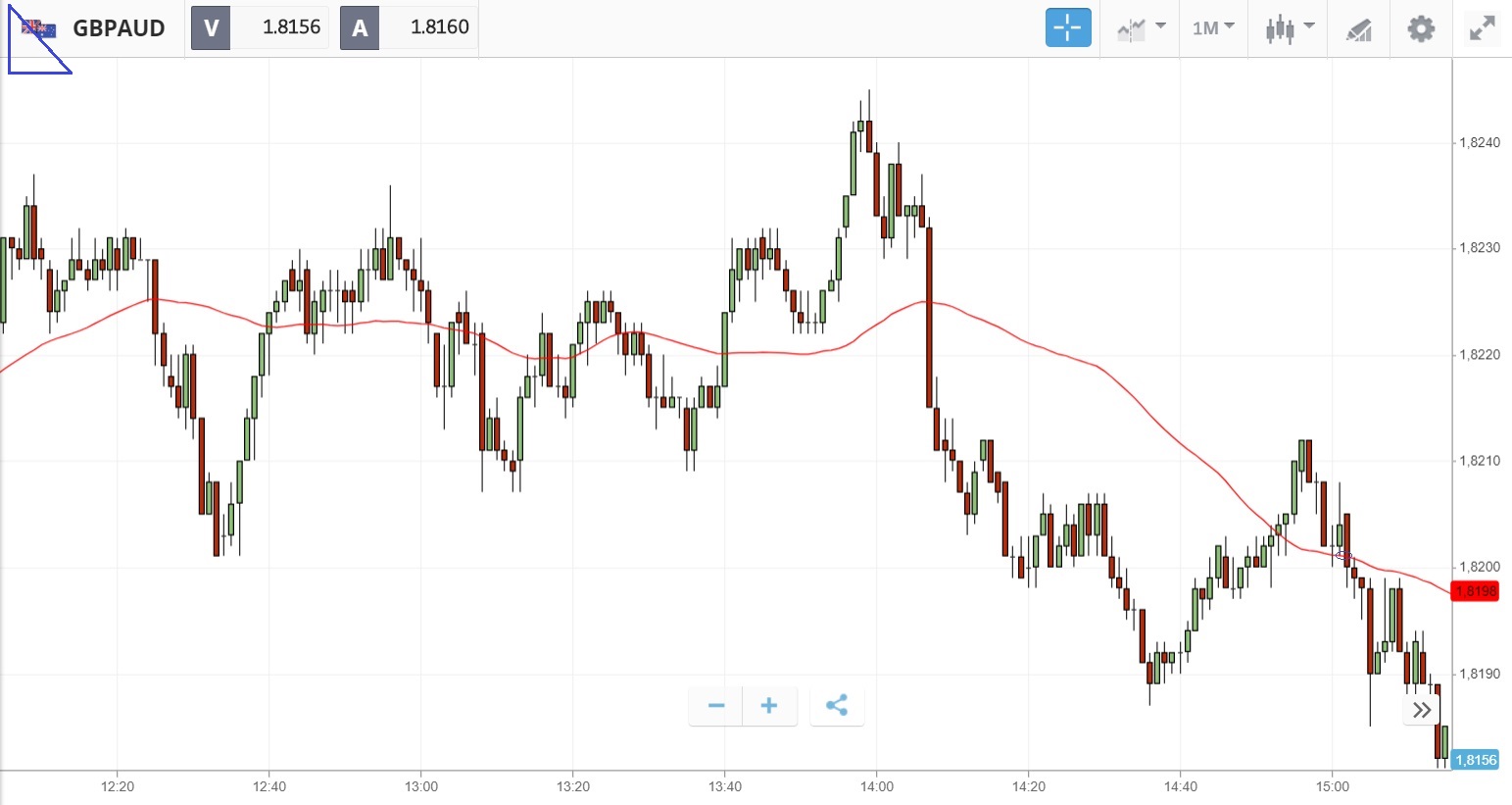Click the red 1,8198 moving average label
The height and width of the screenshot is (805, 1512).
(x=1476, y=591)
